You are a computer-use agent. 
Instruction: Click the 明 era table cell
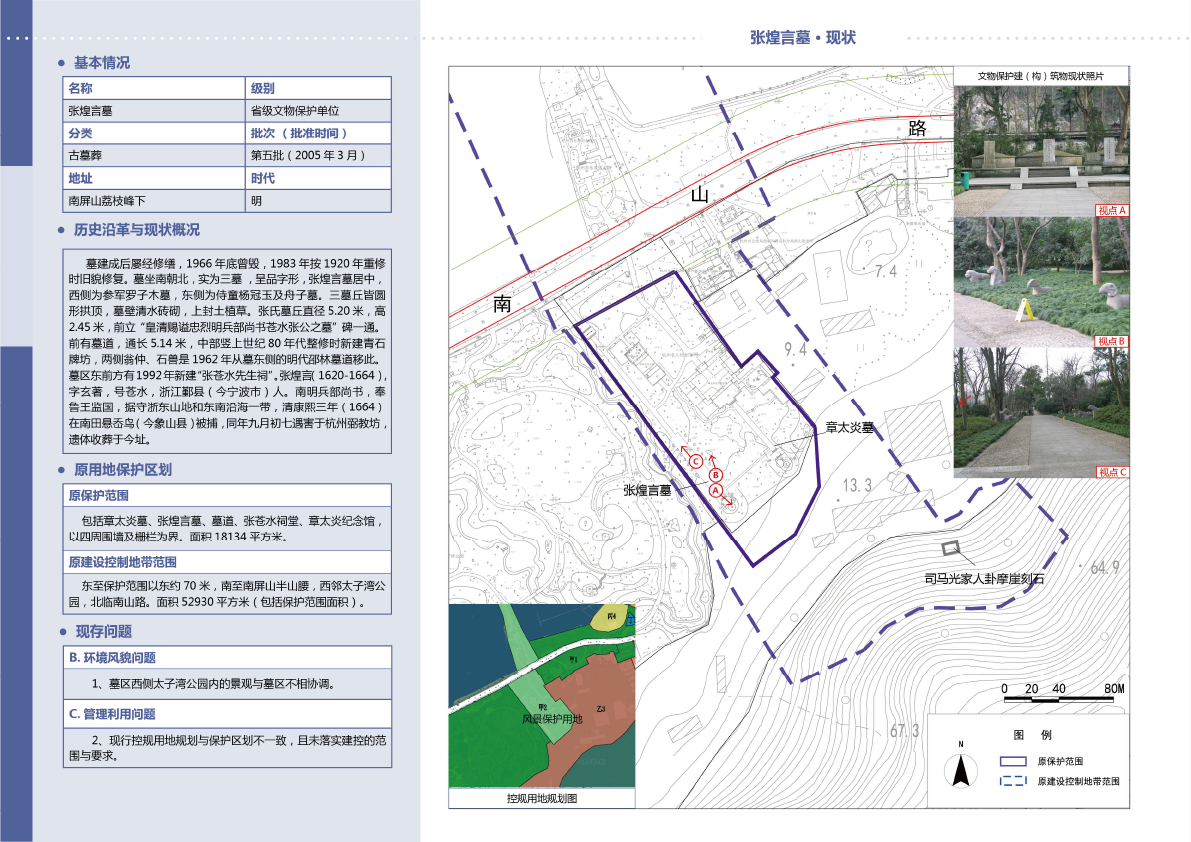(x=318, y=201)
